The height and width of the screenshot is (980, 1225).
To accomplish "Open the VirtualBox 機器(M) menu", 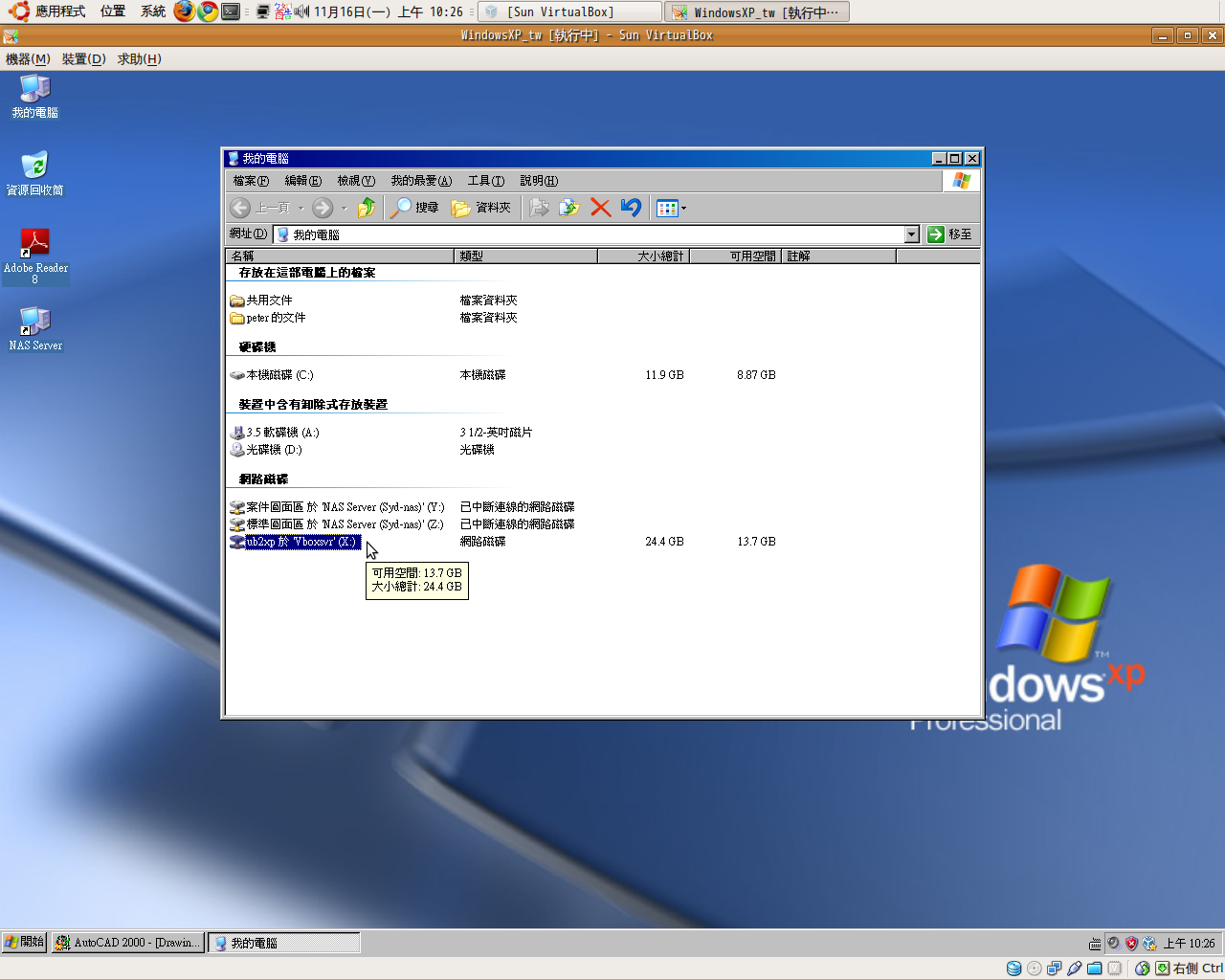I will pos(28,59).
